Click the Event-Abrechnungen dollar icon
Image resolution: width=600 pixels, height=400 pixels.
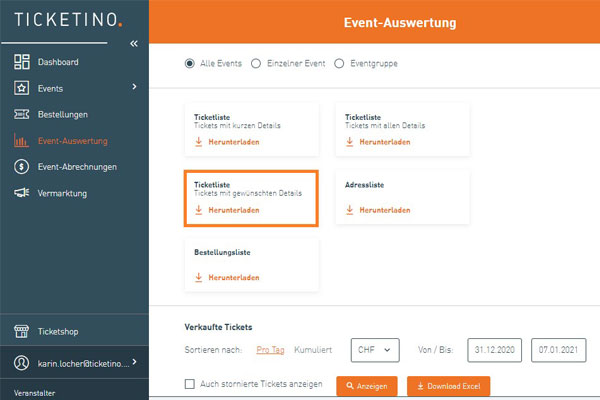click(x=22, y=167)
